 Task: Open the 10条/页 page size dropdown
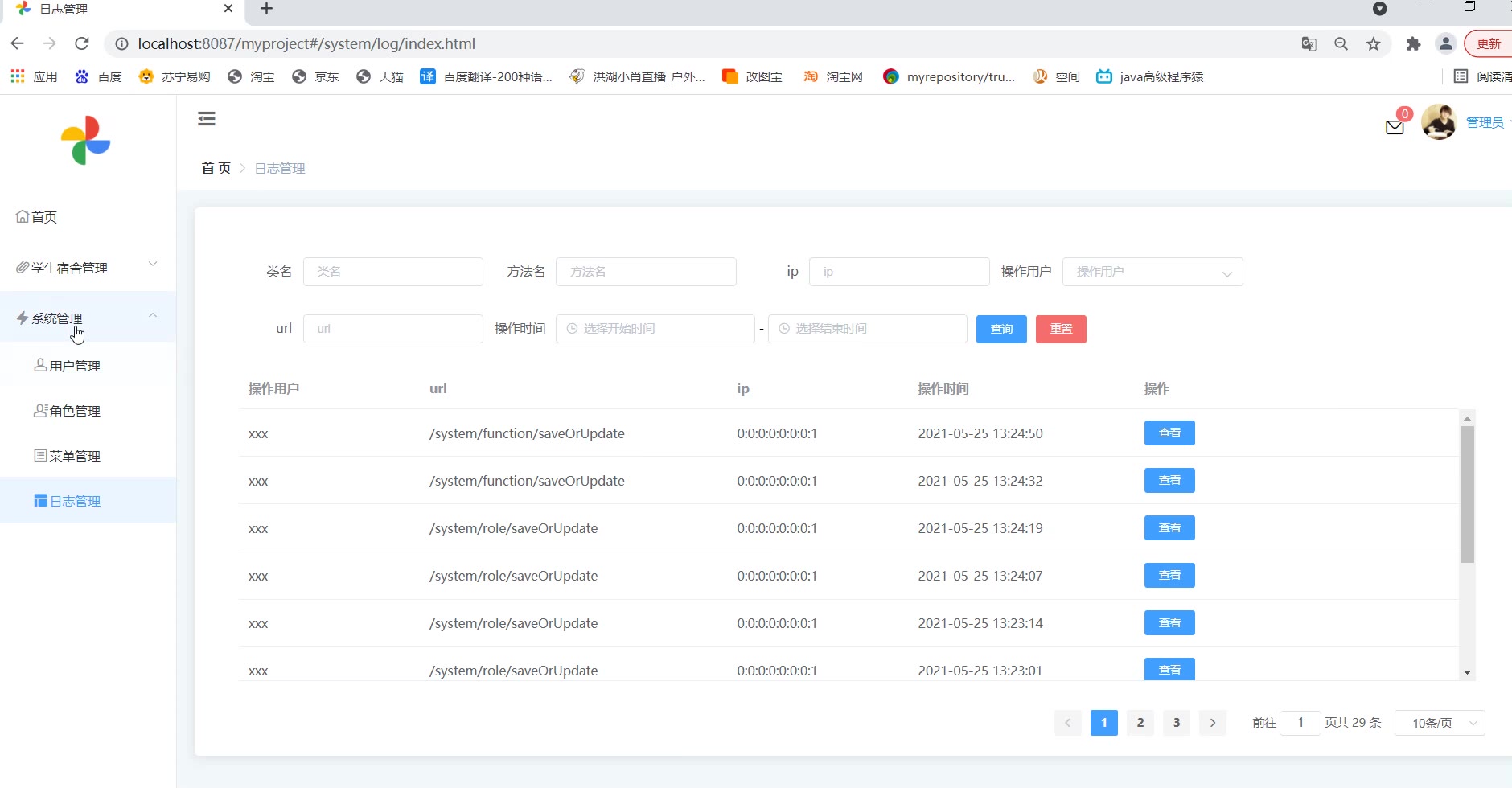click(x=1440, y=723)
